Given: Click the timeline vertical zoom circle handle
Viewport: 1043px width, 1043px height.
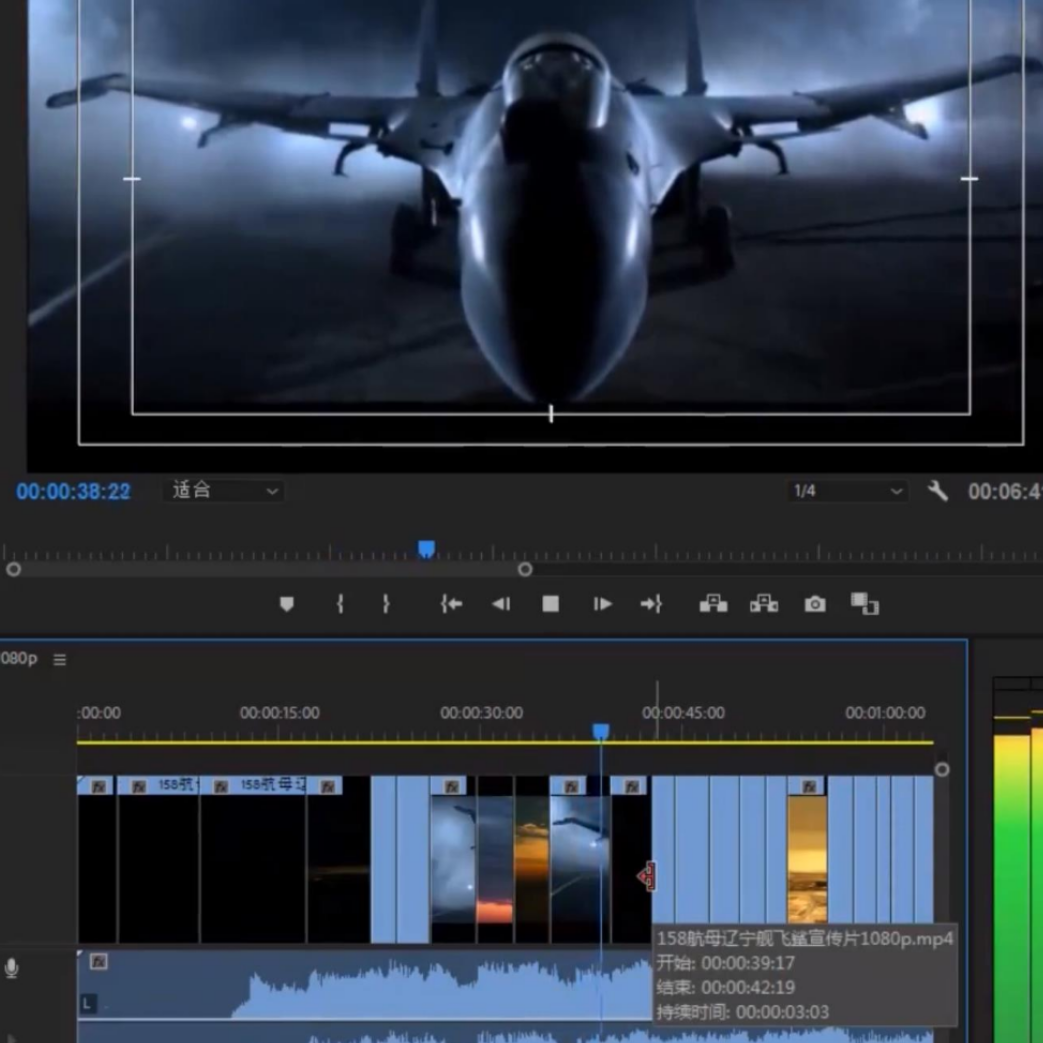Looking at the screenshot, I should pyautogui.click(x=942, y=770).
